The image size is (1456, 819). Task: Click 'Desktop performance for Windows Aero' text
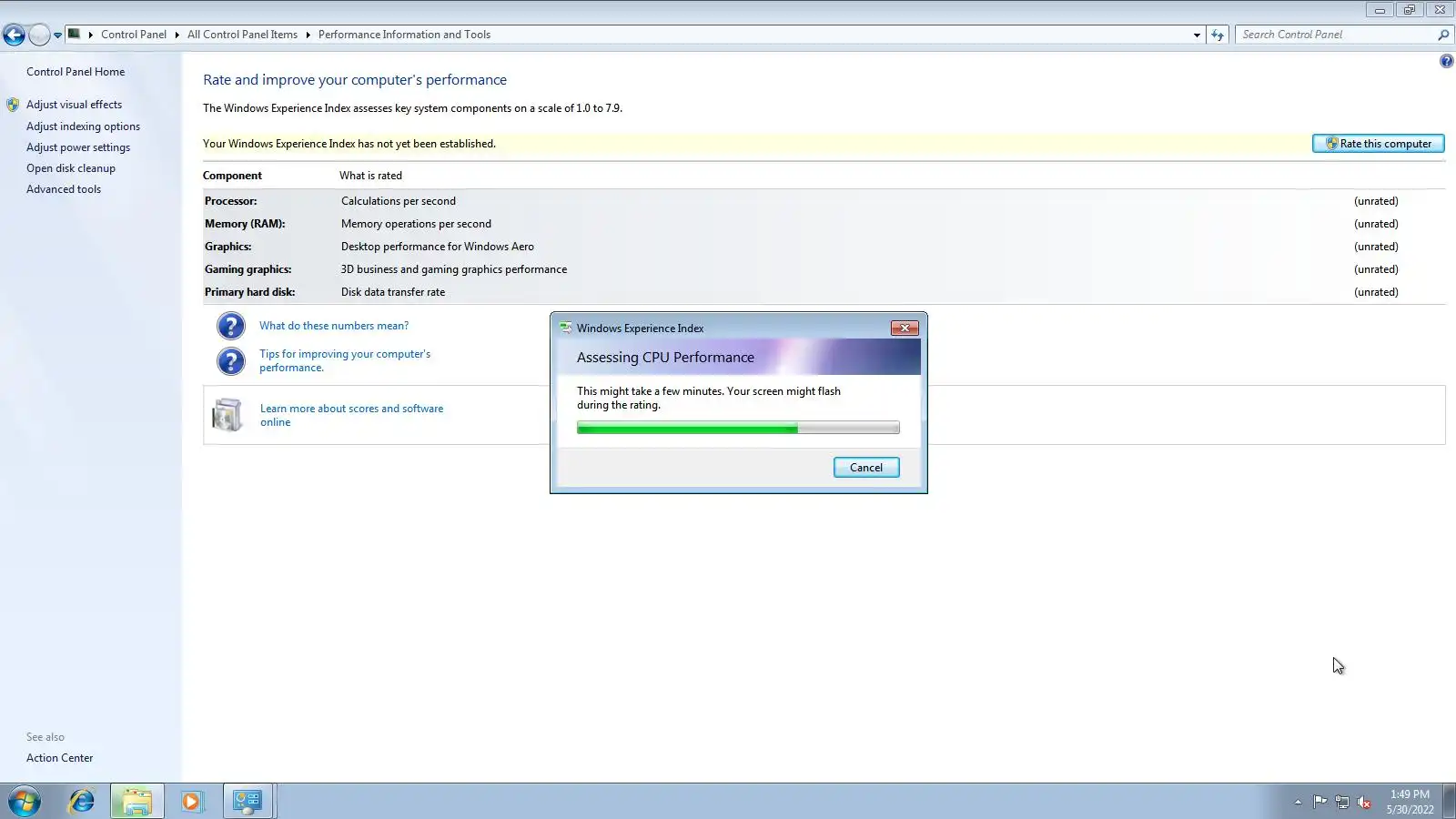pos(438,247)
